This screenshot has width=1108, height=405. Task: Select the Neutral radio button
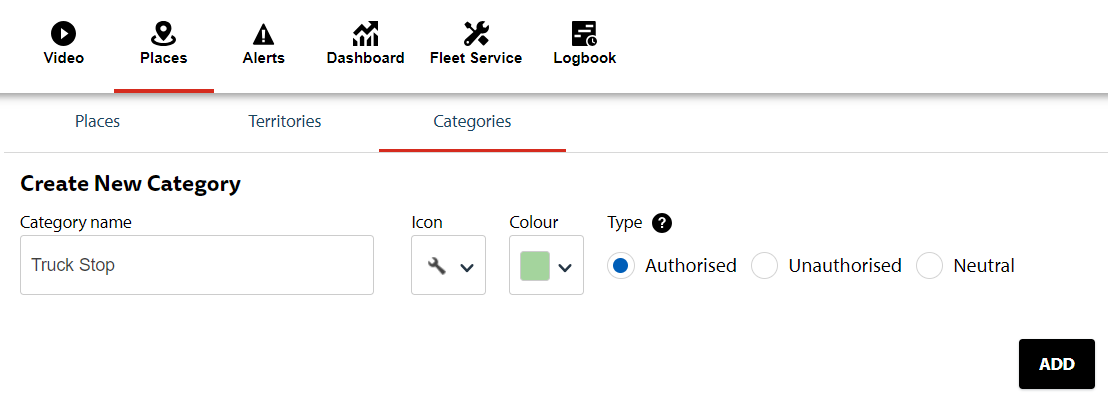[929, 266]
